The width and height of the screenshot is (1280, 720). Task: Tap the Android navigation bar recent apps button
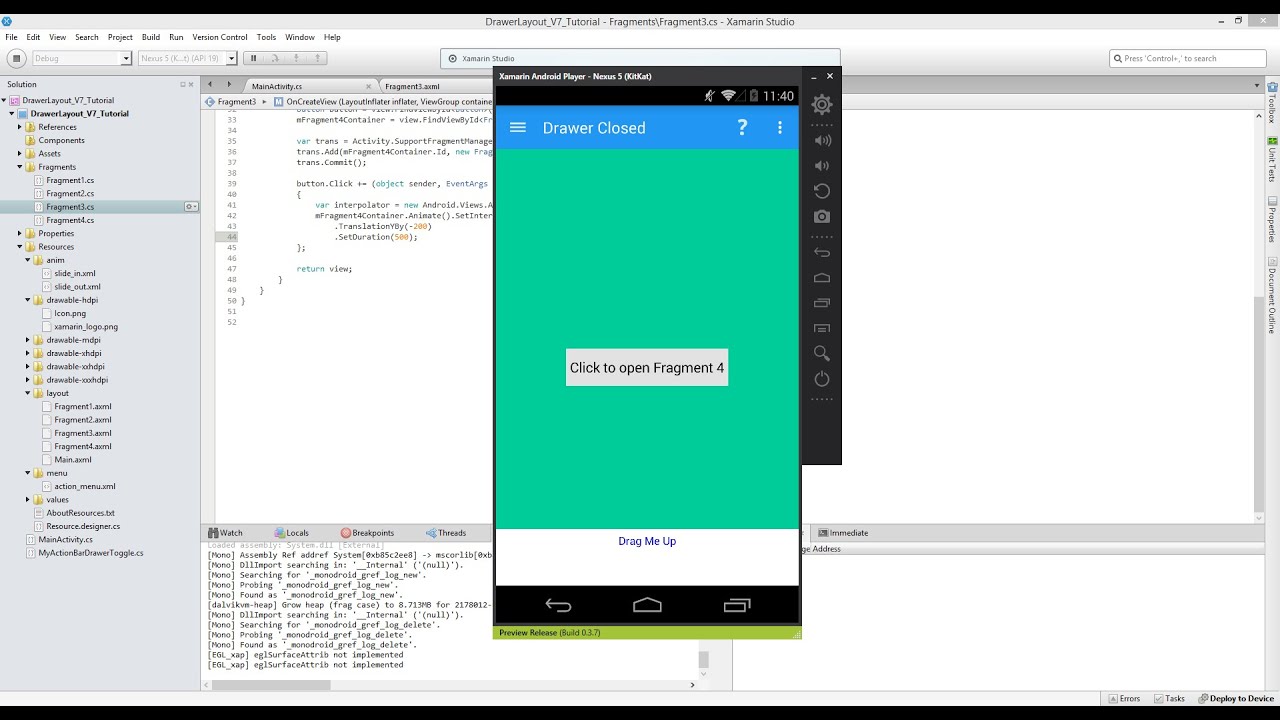point(737,605)
